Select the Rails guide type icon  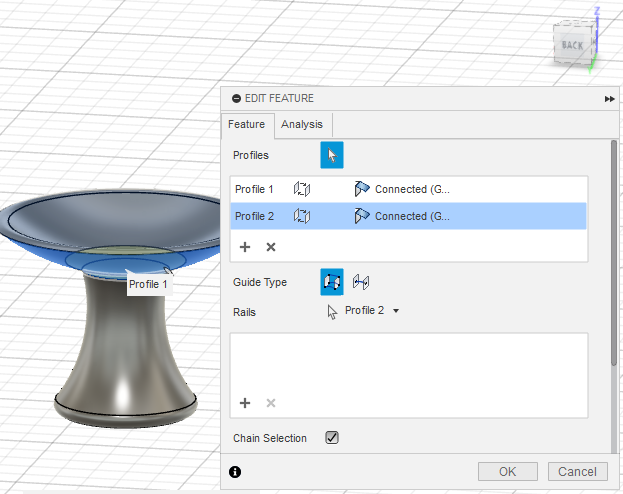click(332, 282)
